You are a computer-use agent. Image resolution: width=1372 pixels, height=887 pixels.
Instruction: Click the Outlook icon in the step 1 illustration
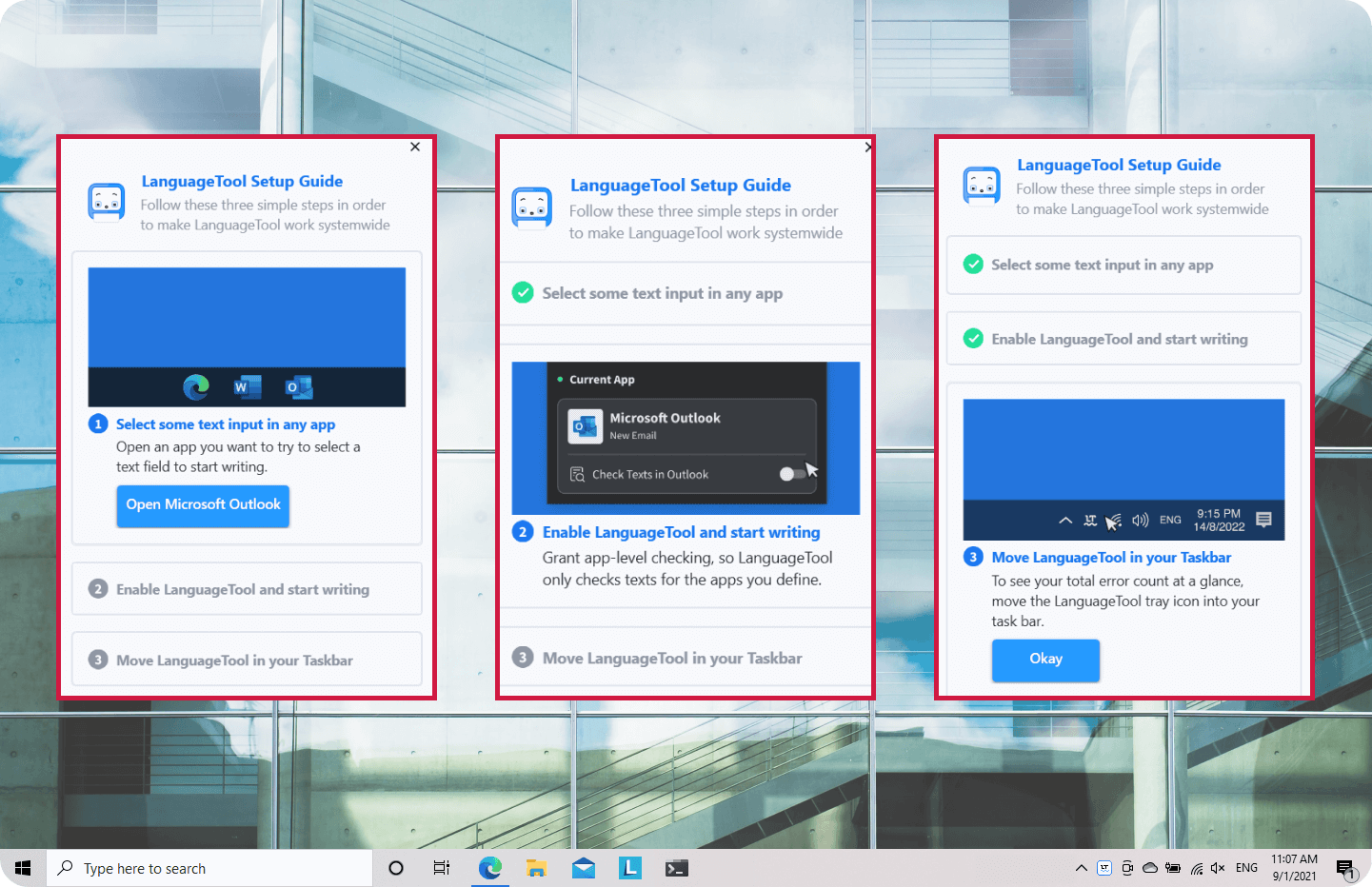pyautogui.click(x=299, y=386)
